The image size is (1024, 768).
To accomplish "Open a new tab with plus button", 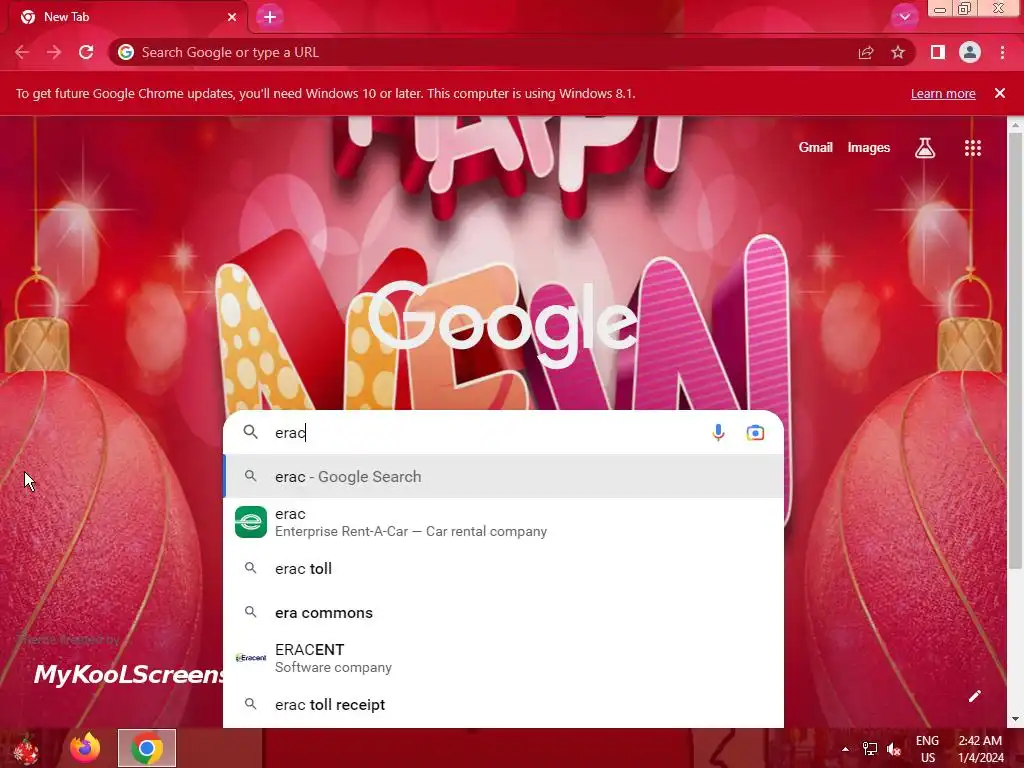I will pyautogui.click(x=270, y=17).
